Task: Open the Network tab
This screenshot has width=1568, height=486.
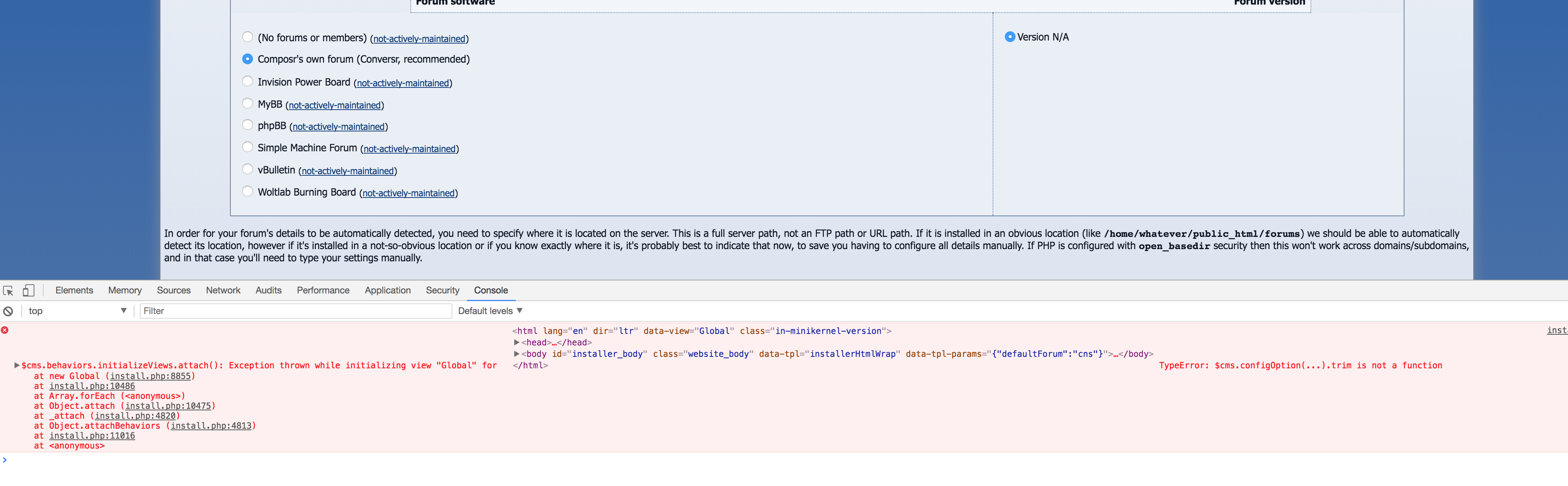Action: [223, 290]
